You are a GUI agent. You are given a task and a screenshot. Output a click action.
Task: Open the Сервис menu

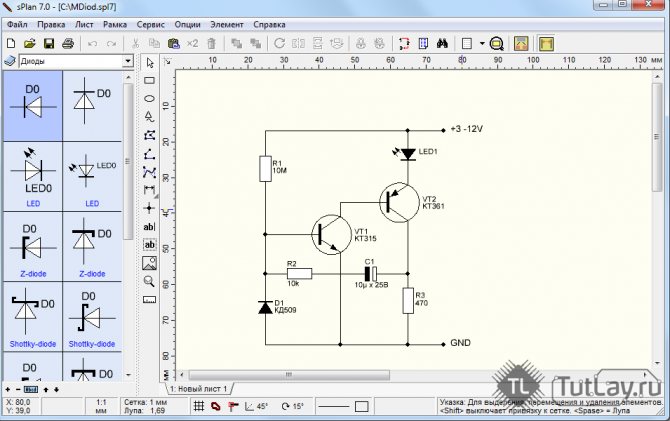(151, 23)
